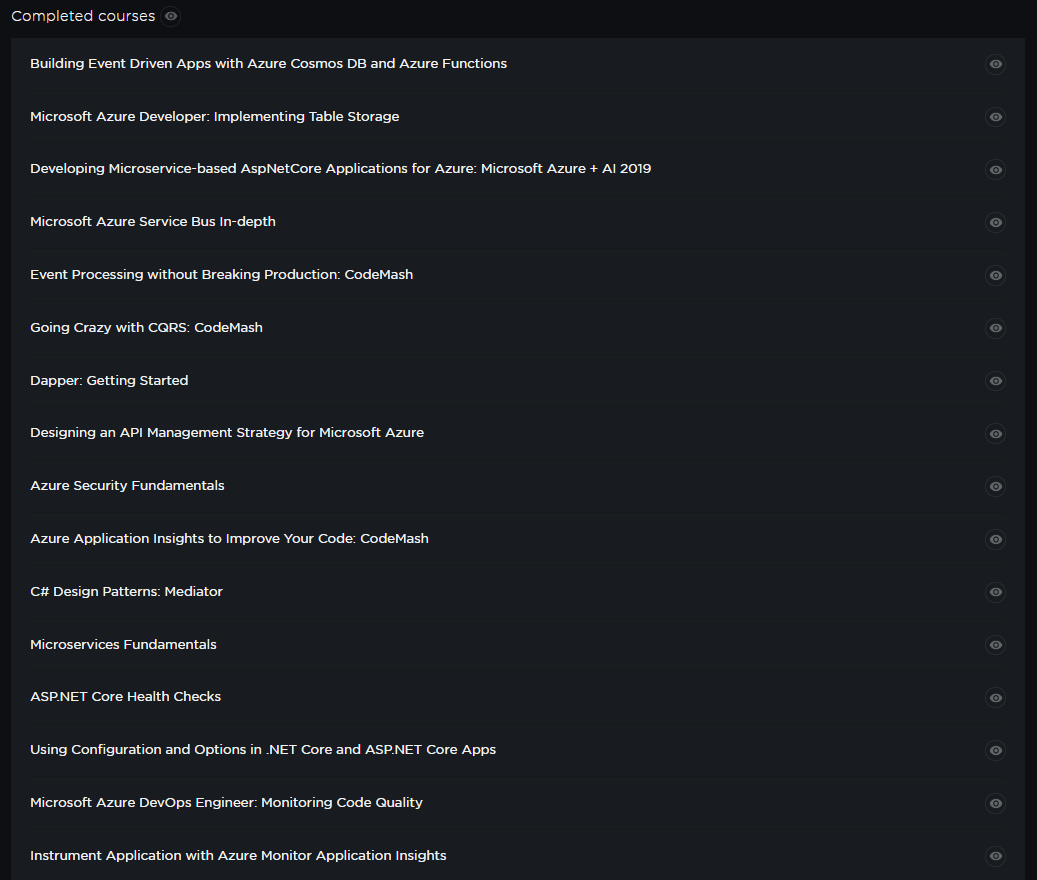Toggle eye icon for ASP.NET Core Health Checks
This screenshot has width=1037, height=880.
[995, 698]
